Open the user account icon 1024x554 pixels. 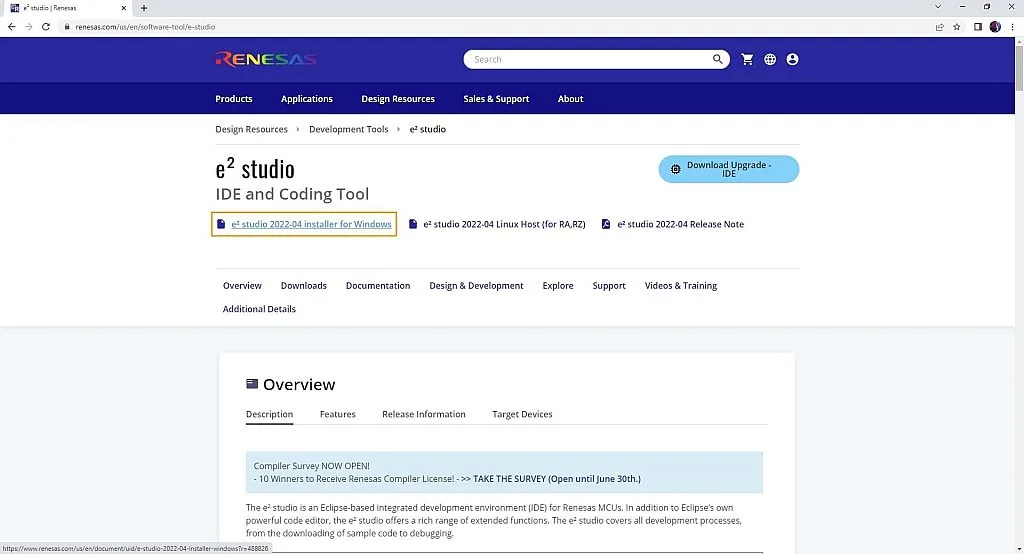[x=792, y=59]
